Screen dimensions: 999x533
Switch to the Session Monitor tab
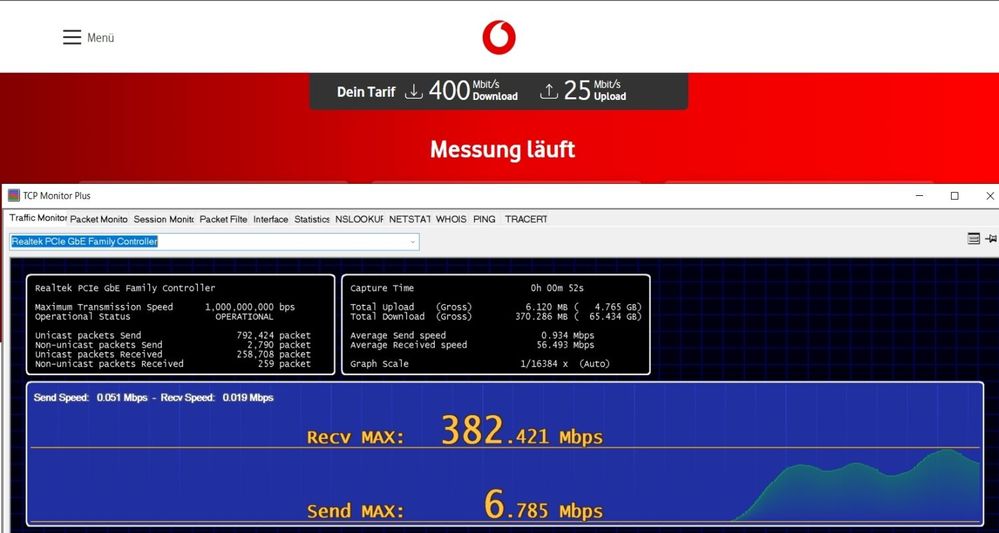tap(164, 219)
